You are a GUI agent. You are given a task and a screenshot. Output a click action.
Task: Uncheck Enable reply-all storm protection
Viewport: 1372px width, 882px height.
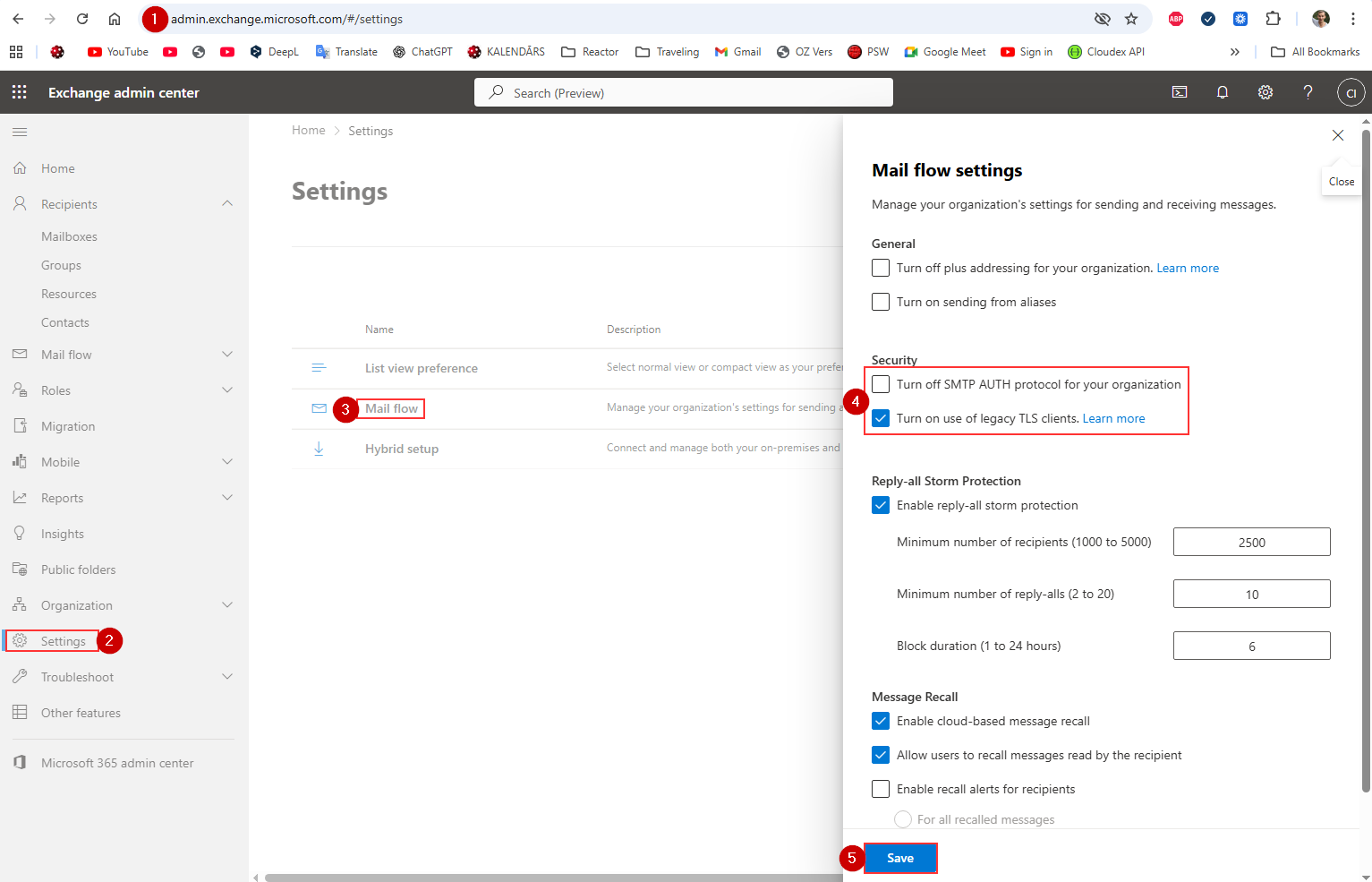(881, 505)
